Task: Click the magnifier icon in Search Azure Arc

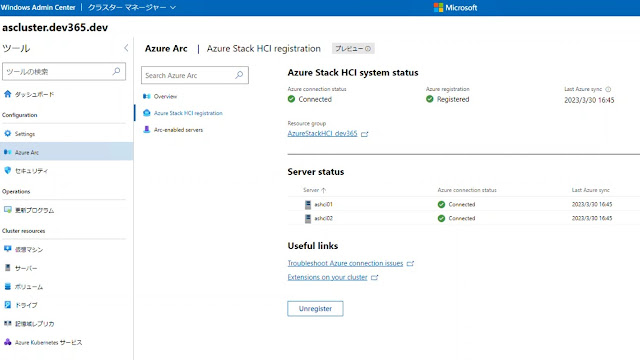Action: point(239,75)
